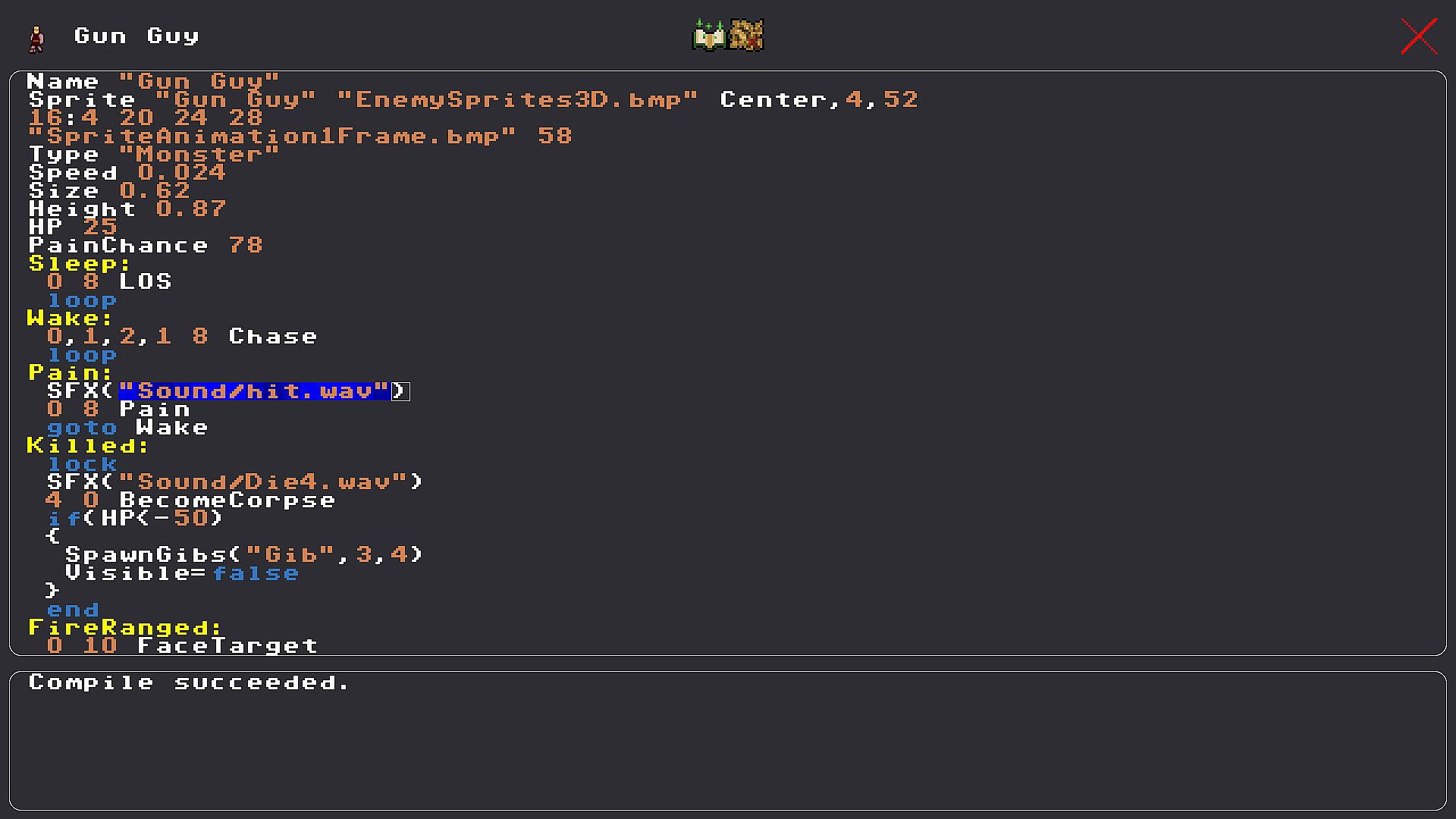Click the highlighted "Sound/hit.wav" string
Screen dimensions: 1456x819
[254, 391]
